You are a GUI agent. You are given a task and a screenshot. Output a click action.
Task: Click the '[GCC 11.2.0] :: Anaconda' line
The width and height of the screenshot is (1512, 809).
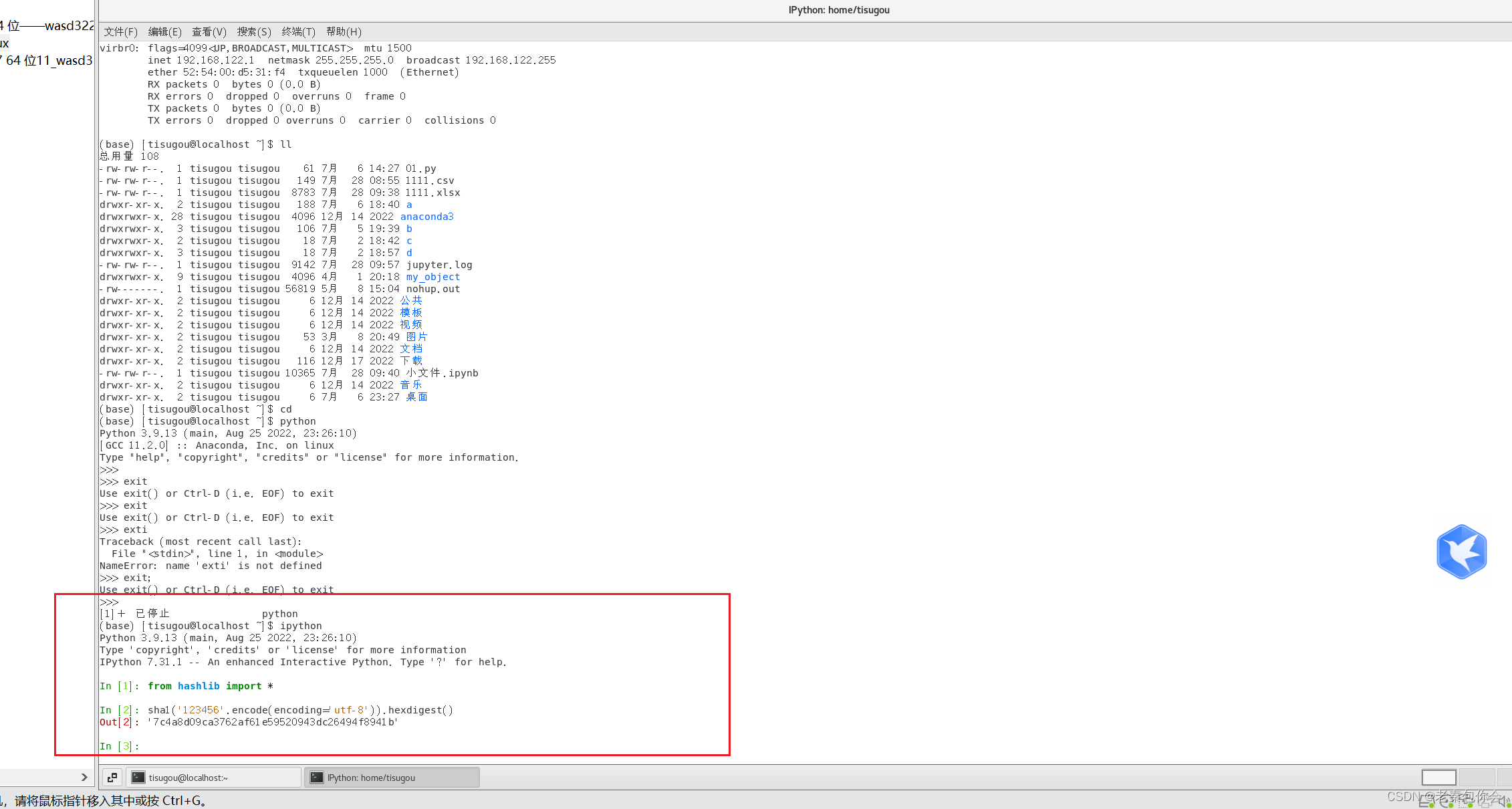pyautogui.click(x=217, y=445)
